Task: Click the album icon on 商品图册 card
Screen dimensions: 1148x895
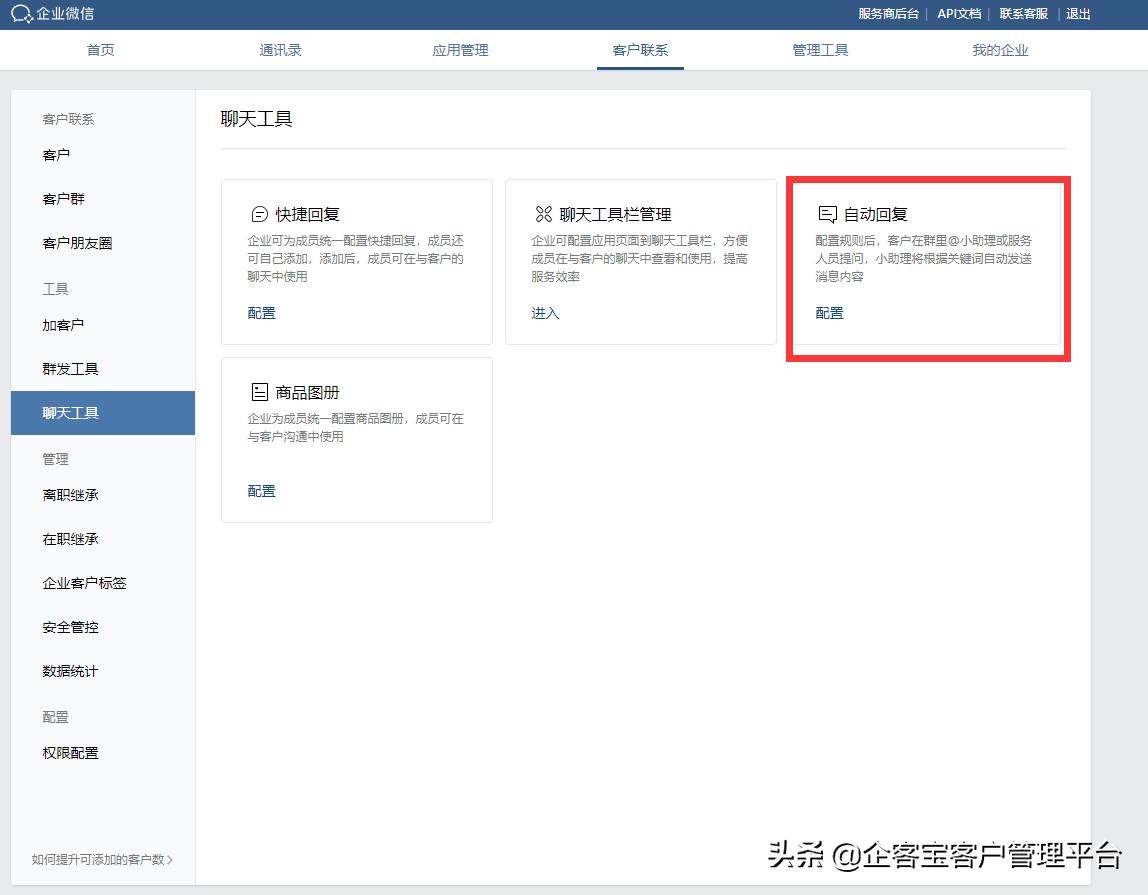Action: [261, 392]
